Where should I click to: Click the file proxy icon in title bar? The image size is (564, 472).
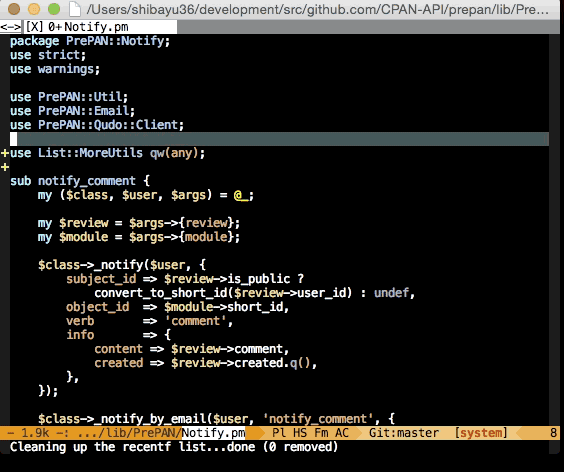tap(75, 9)
